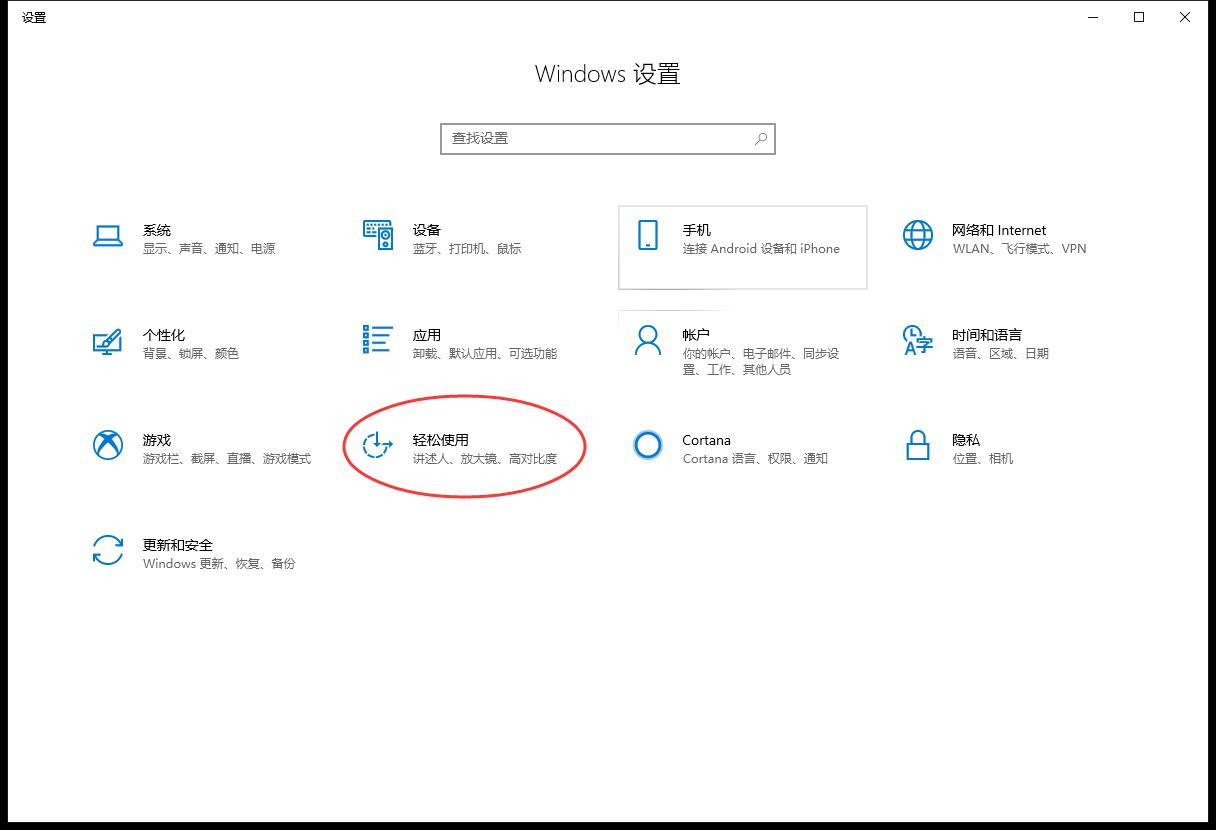Click the text 显示、声音、通知、电源

(x=209, y=249)
